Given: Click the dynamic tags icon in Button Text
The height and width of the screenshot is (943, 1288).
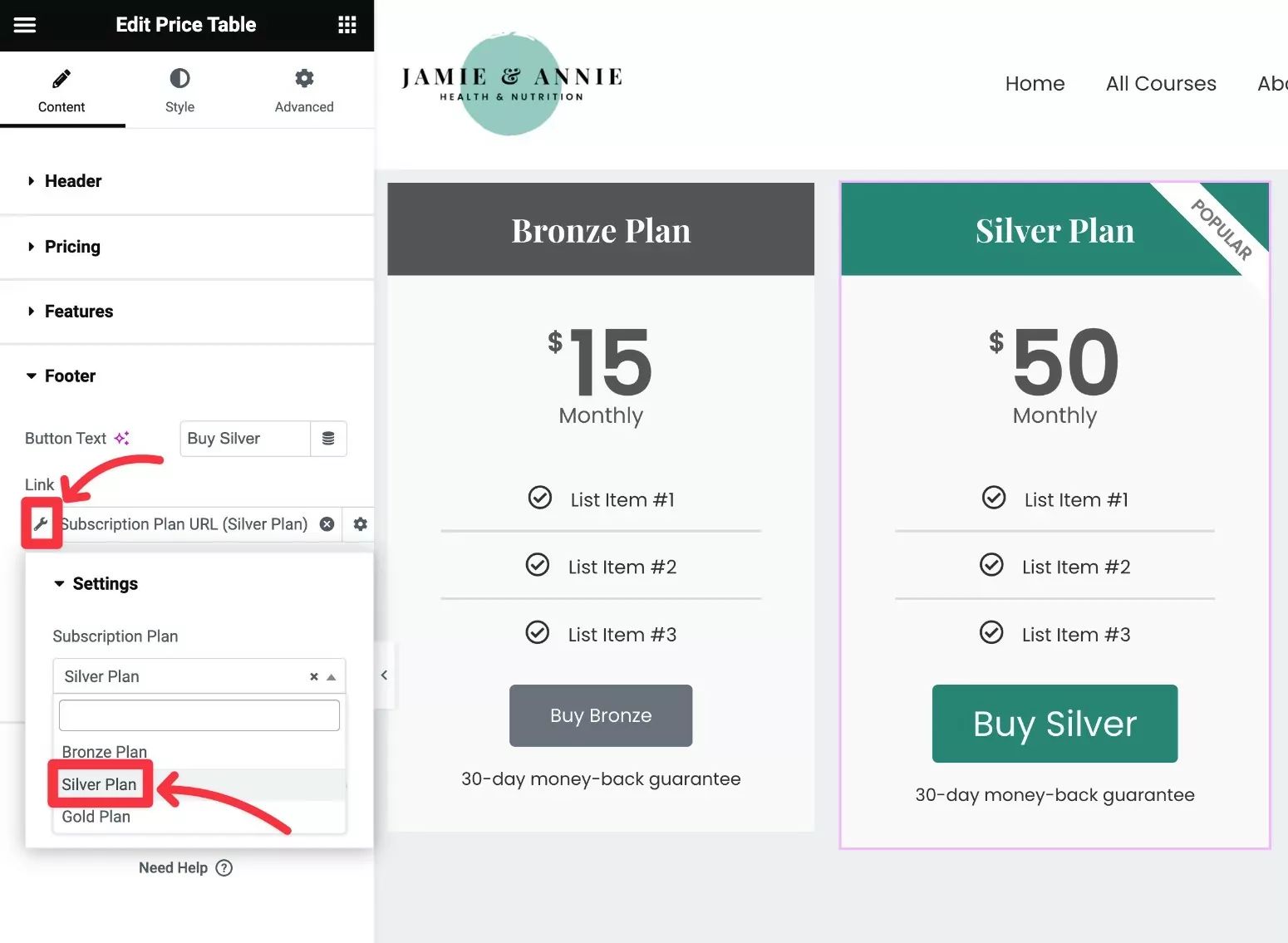Looking at the screenshot, I should [328, 439].
